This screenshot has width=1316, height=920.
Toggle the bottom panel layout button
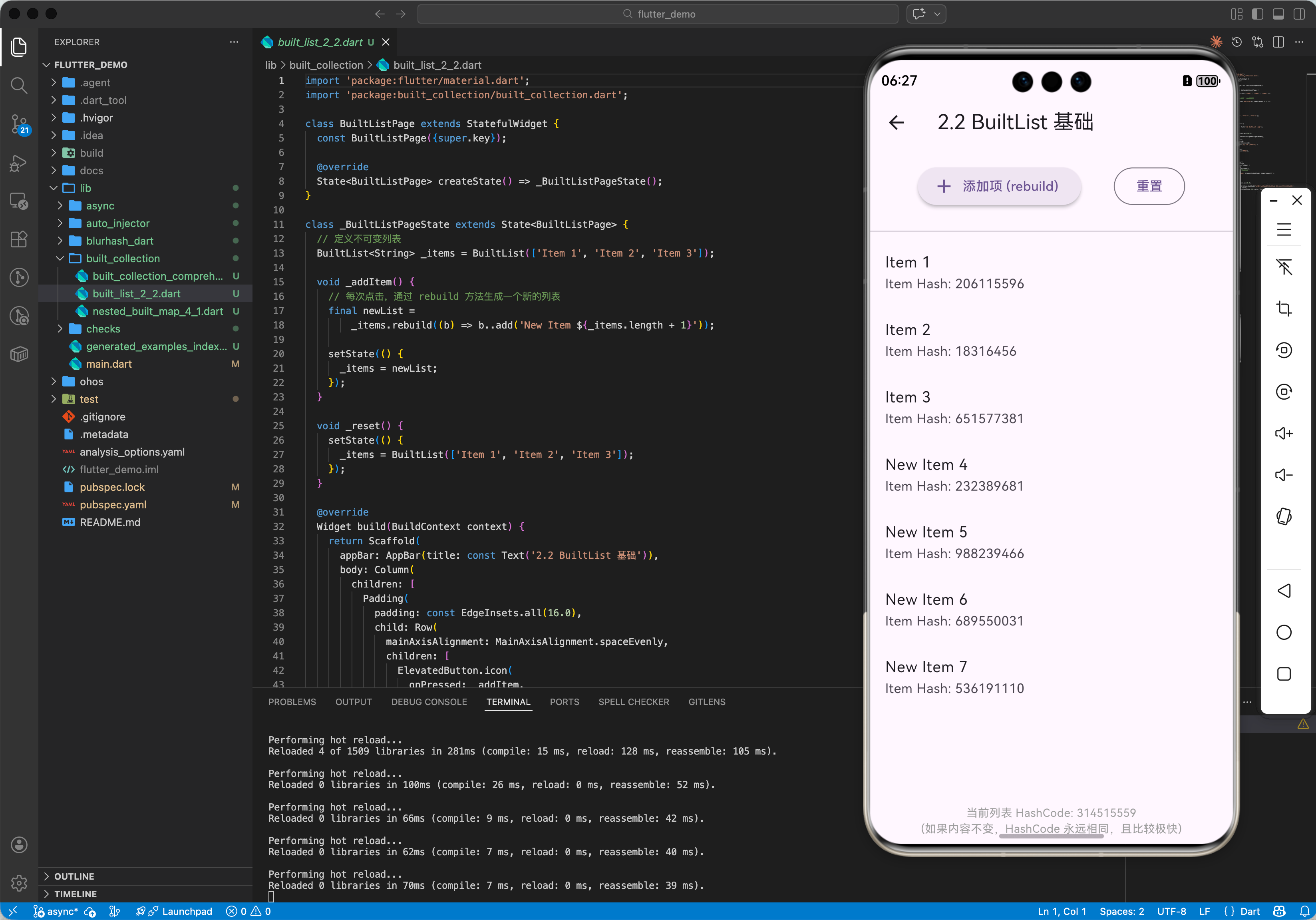(1278, 14)
